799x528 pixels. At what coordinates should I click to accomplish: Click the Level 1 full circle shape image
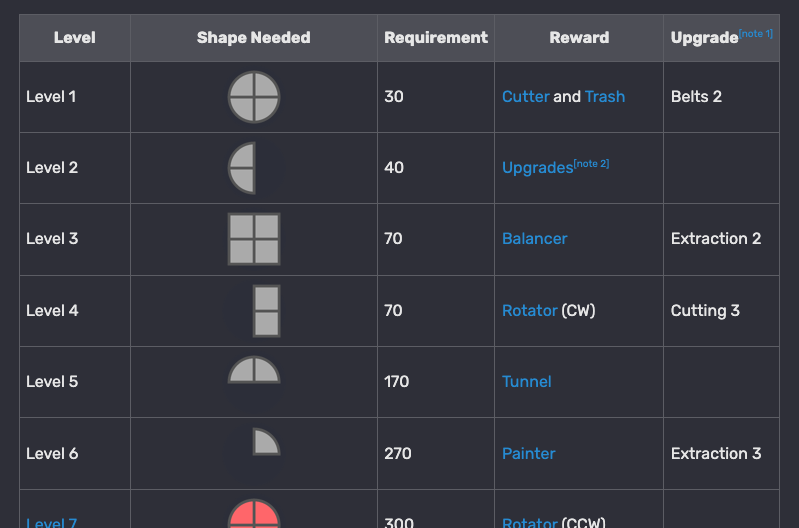tap(254, 97)
